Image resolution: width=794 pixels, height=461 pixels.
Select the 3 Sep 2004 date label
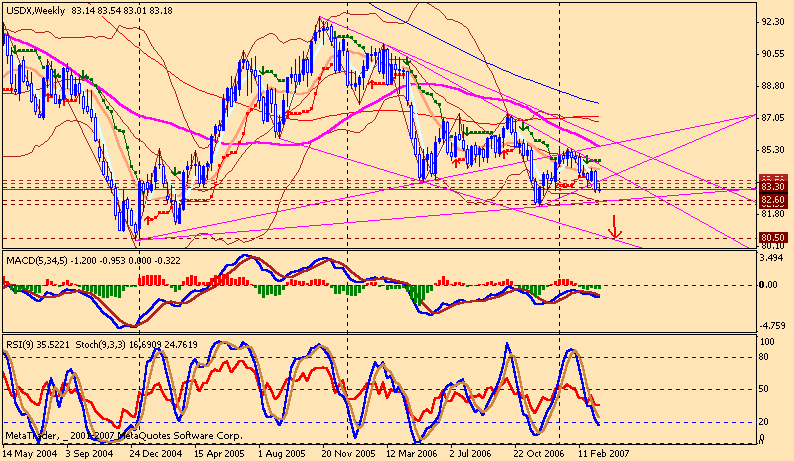coord(90,453)
